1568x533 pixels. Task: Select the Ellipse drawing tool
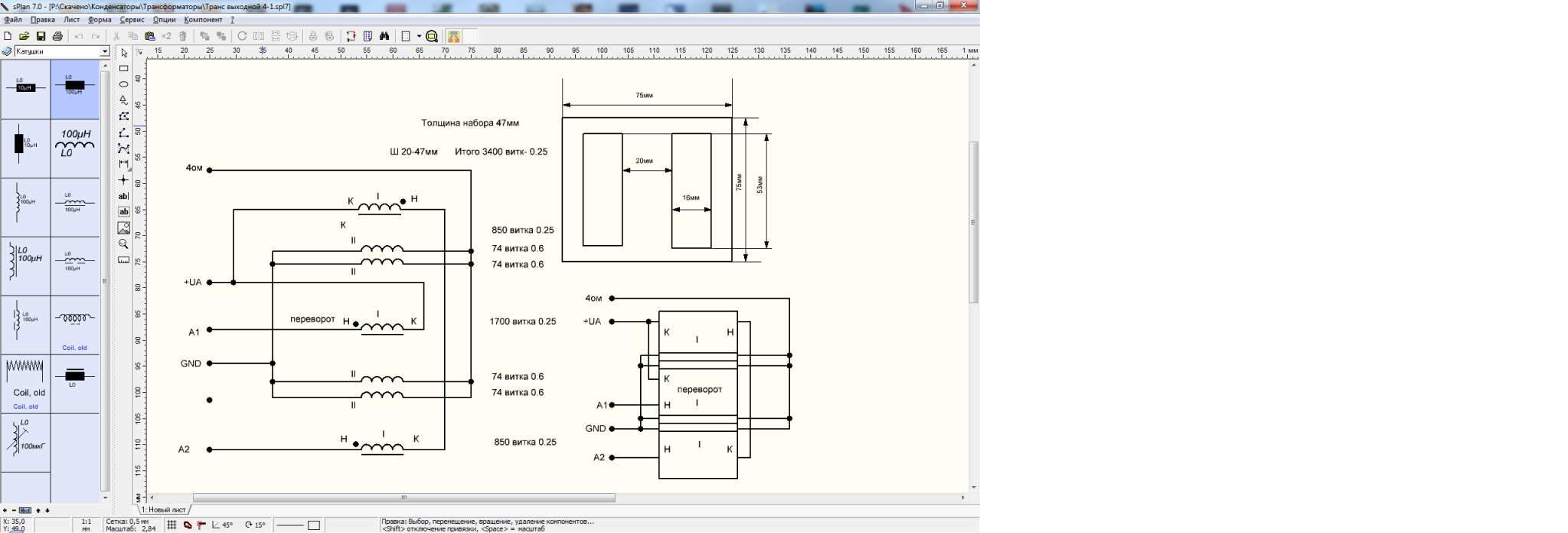pos(124,84)
